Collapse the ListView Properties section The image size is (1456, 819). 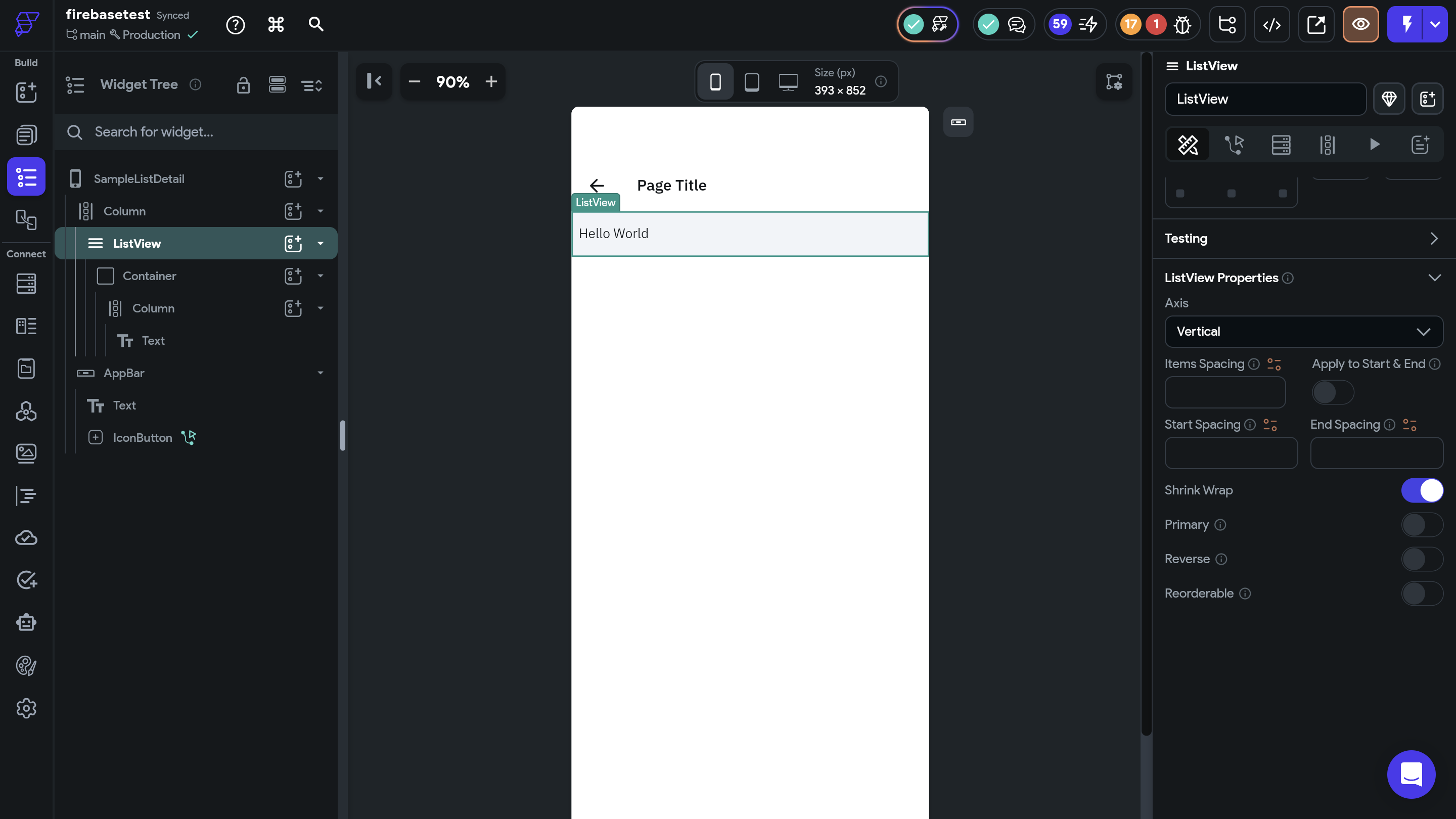tap(1434, 278)
